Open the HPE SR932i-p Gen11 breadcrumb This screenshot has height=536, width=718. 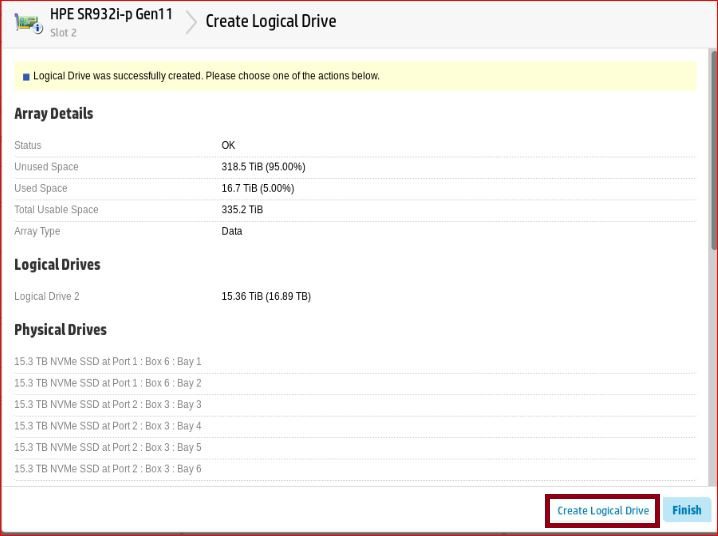[111, 15]
